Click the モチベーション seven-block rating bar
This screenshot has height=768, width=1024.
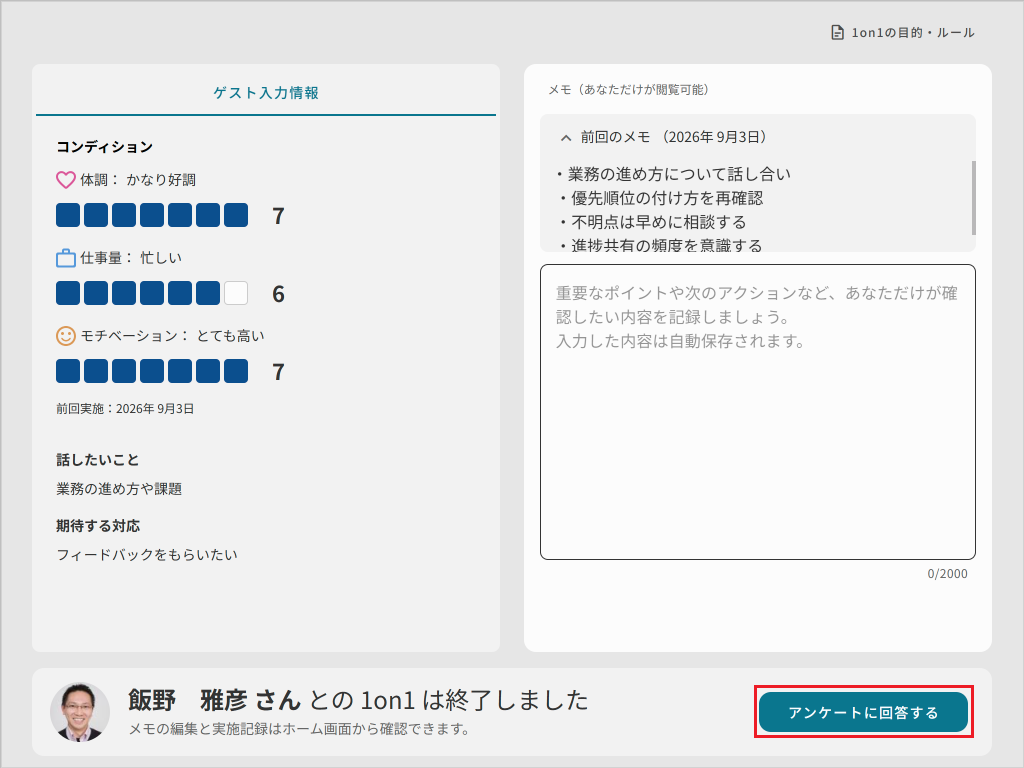152,371
